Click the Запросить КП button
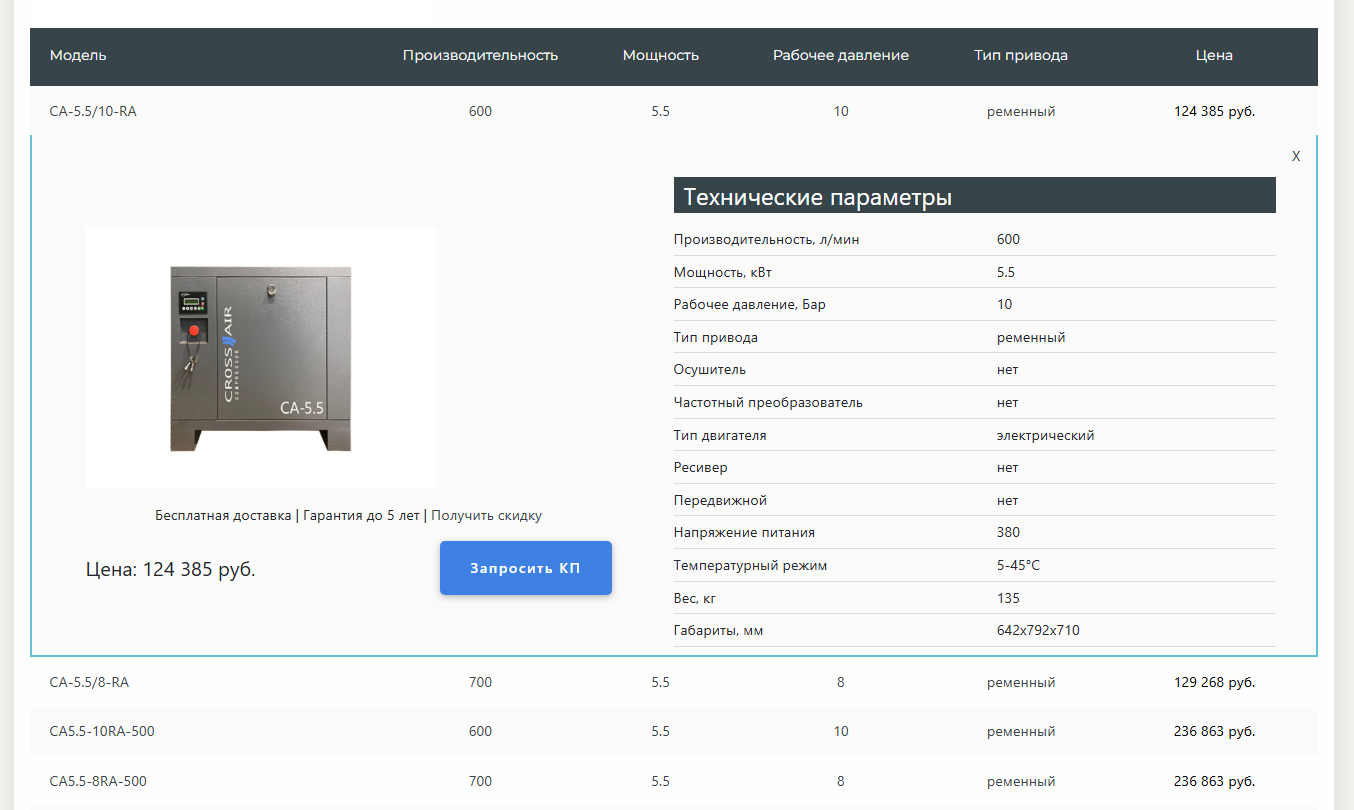1354x810 pixels. 525,568
